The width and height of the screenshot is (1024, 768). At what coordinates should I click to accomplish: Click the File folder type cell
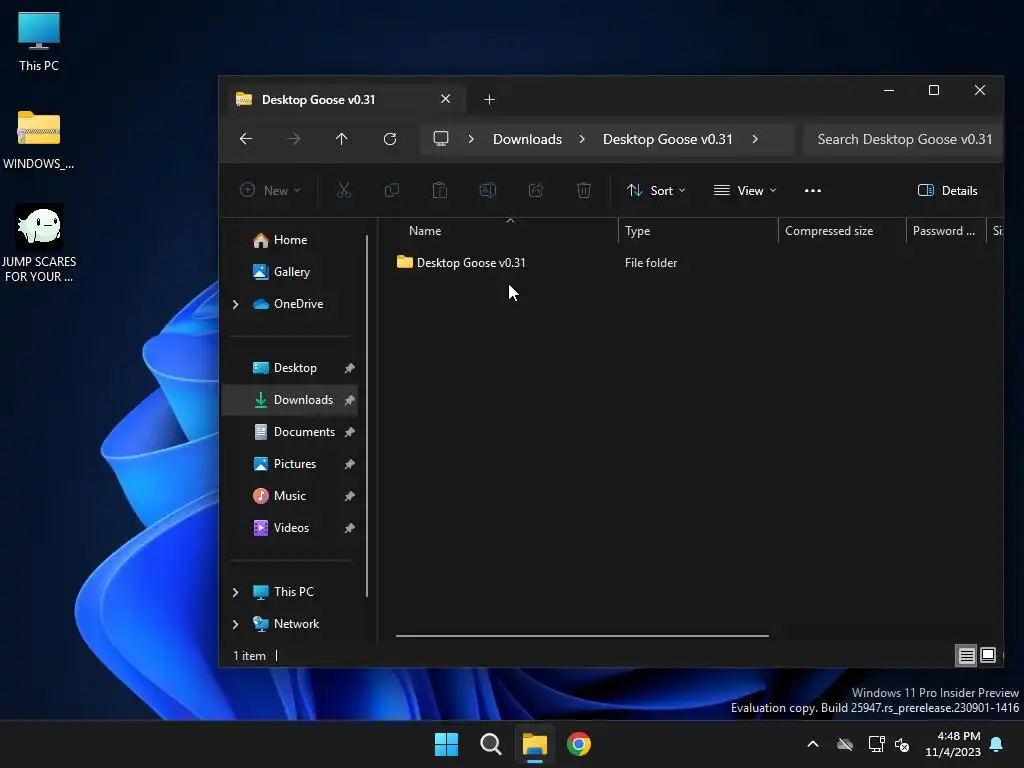[x=650, y=263]
